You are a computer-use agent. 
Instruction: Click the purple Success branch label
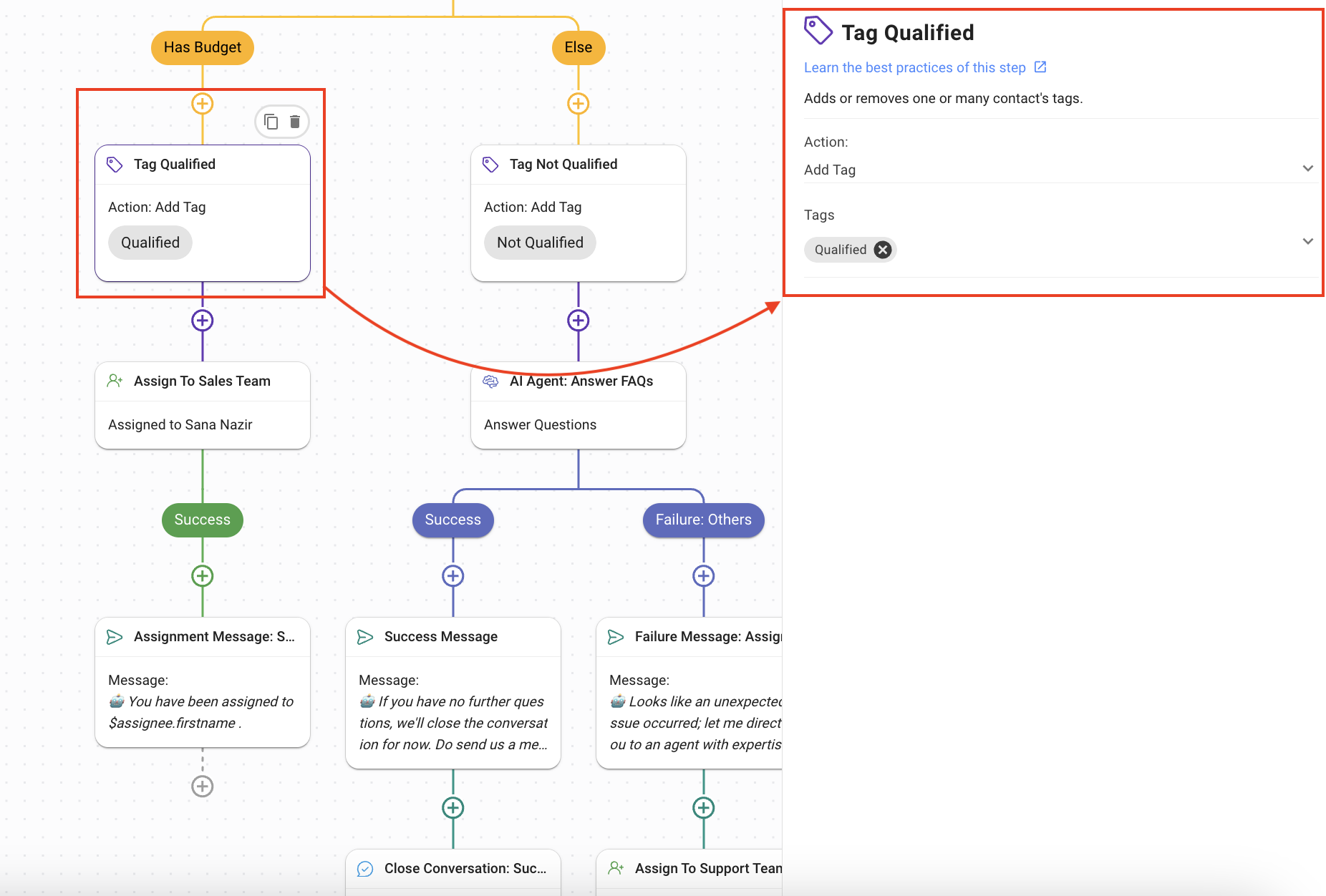453,520
